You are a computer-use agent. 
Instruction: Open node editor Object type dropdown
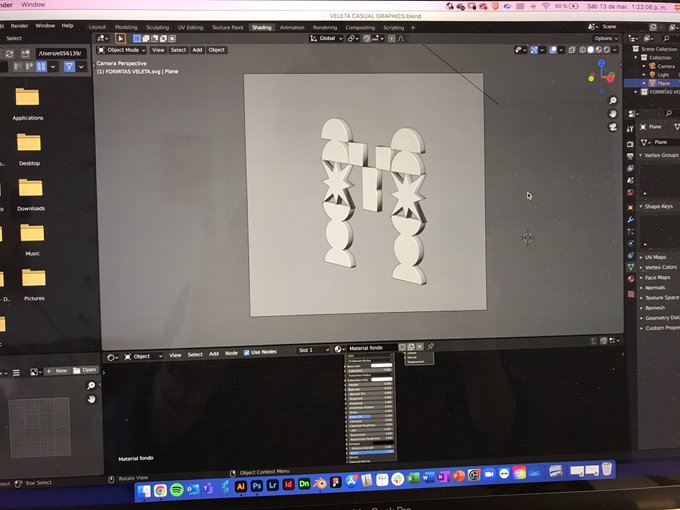tap(143, 356)
